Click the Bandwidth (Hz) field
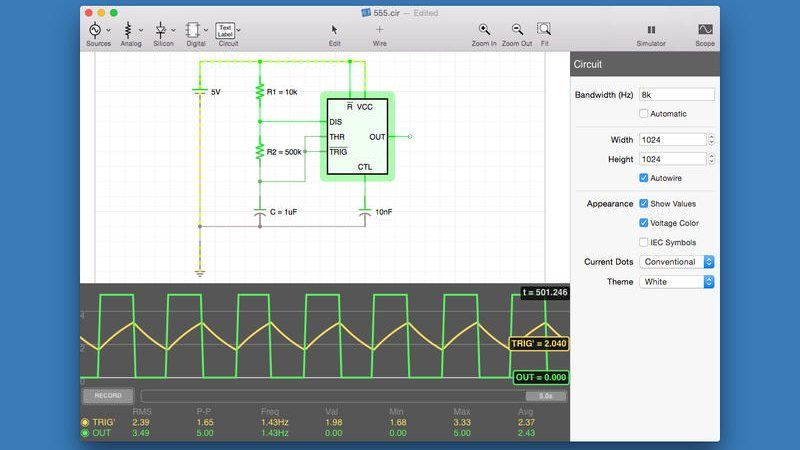This screenshot has height=450, width=800. (677, 94)
